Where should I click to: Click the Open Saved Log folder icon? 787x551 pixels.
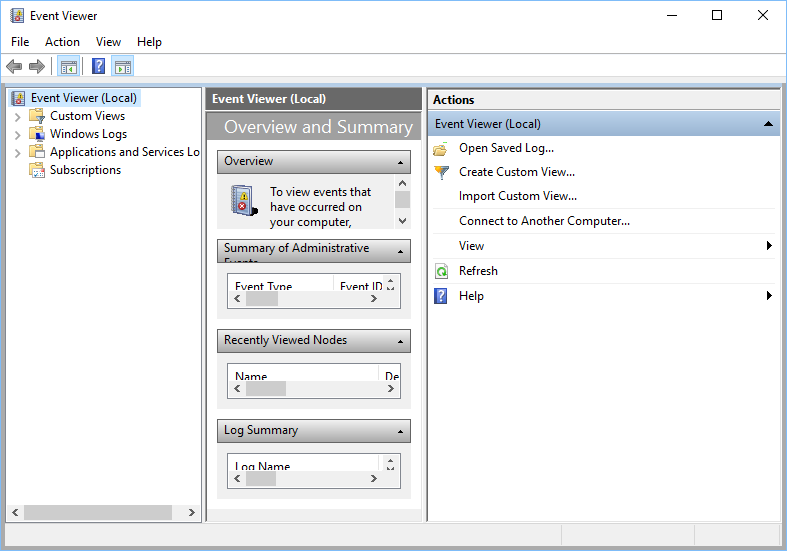[x=440, y=149]
